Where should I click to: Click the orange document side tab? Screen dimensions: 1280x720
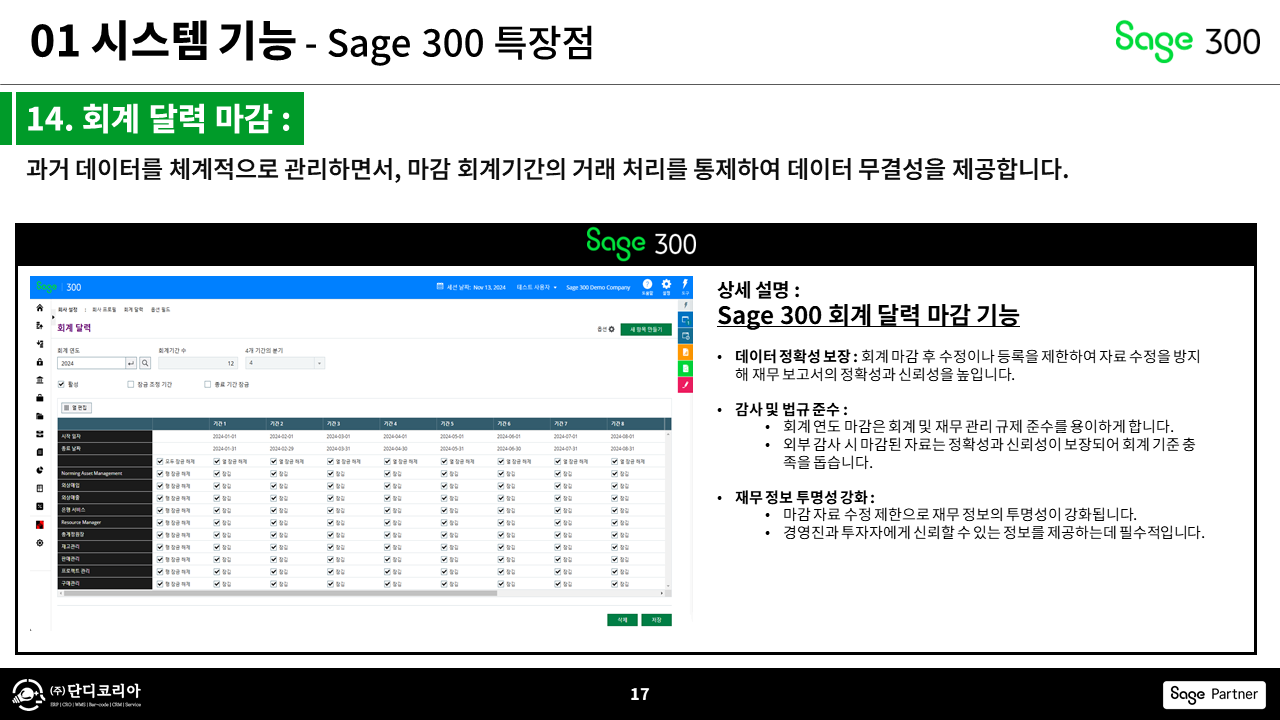pyautogui.click(x=685, y=352)
